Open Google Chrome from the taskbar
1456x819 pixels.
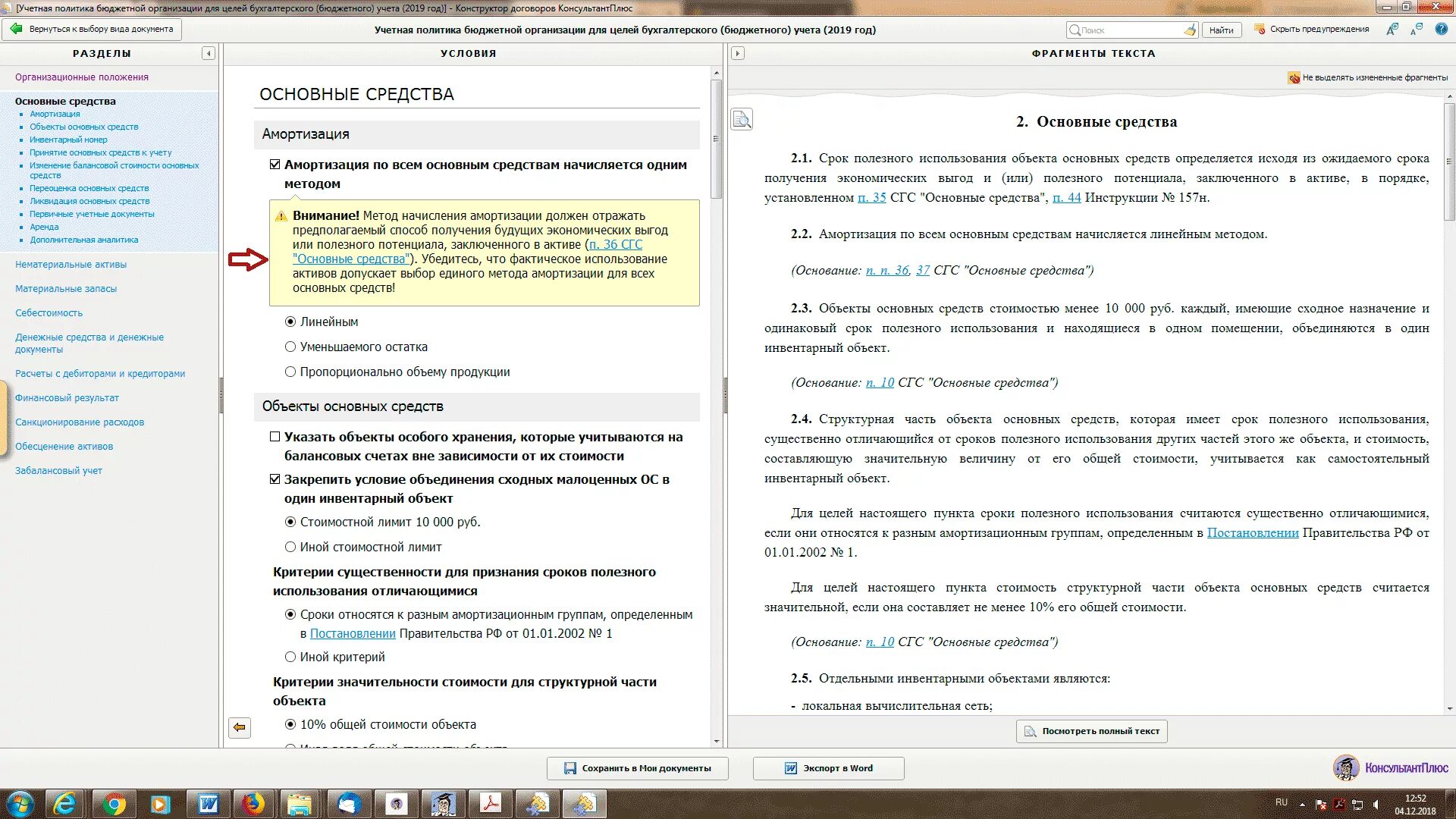115,804
